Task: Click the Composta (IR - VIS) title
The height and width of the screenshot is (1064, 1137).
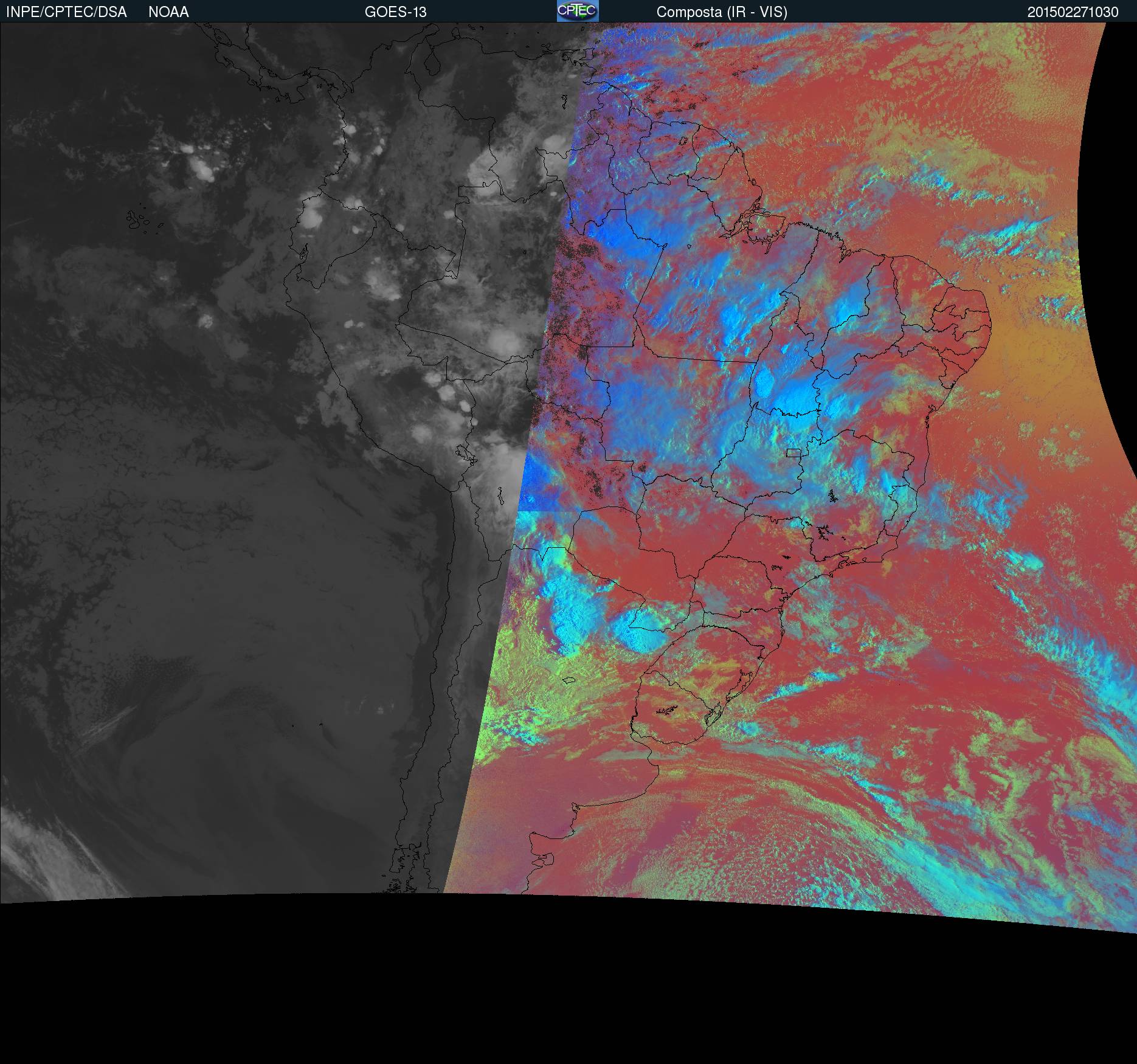Action: tap(722, 12)
